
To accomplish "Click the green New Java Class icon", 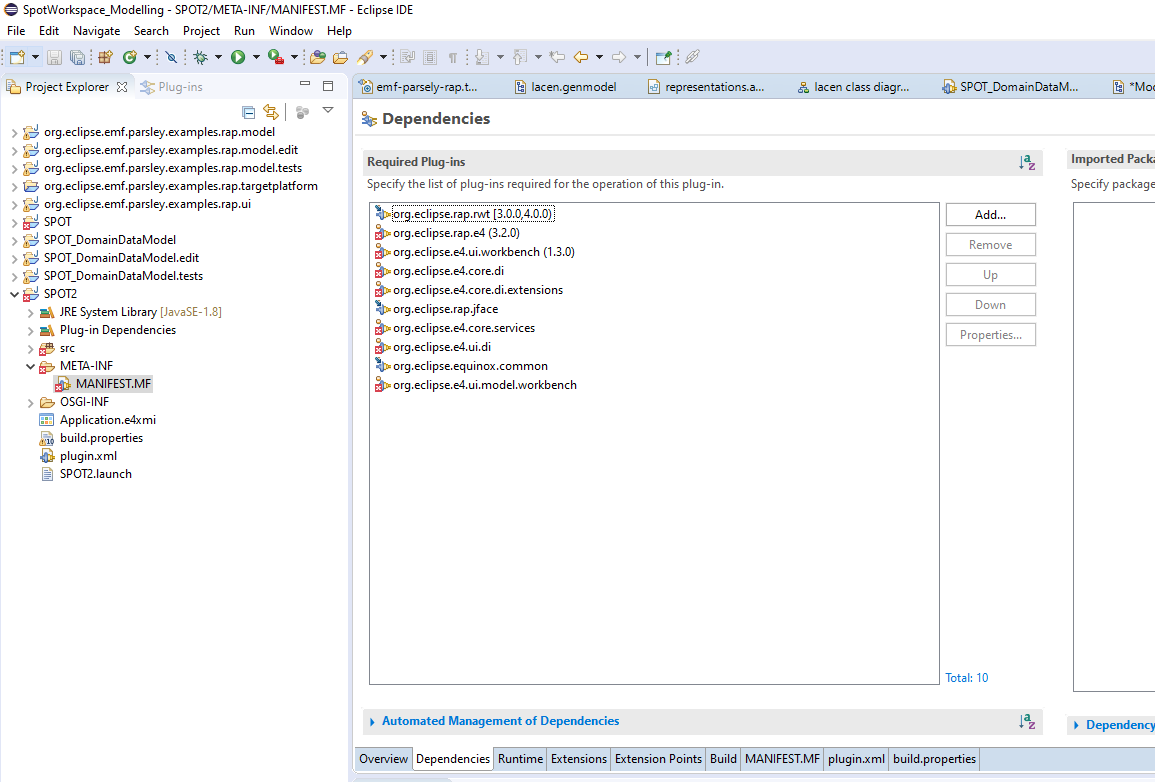I will [x=130, y=57].
